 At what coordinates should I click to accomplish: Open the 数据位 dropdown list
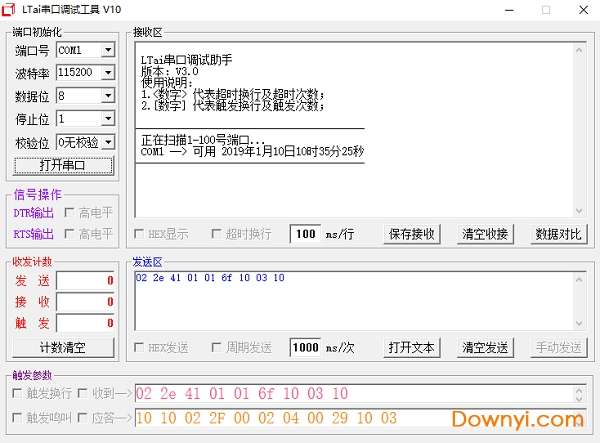point(108,96)
